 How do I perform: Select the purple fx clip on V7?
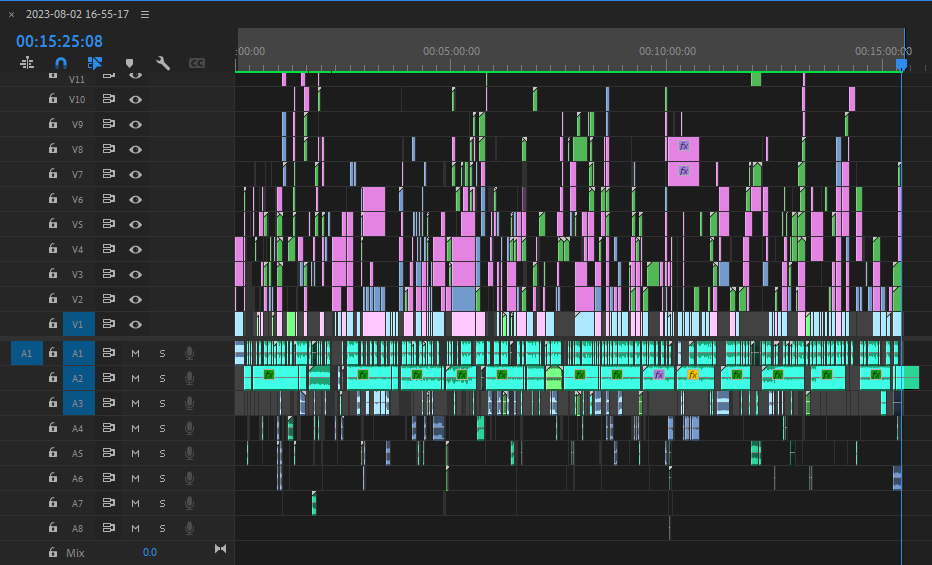(684, 174)
